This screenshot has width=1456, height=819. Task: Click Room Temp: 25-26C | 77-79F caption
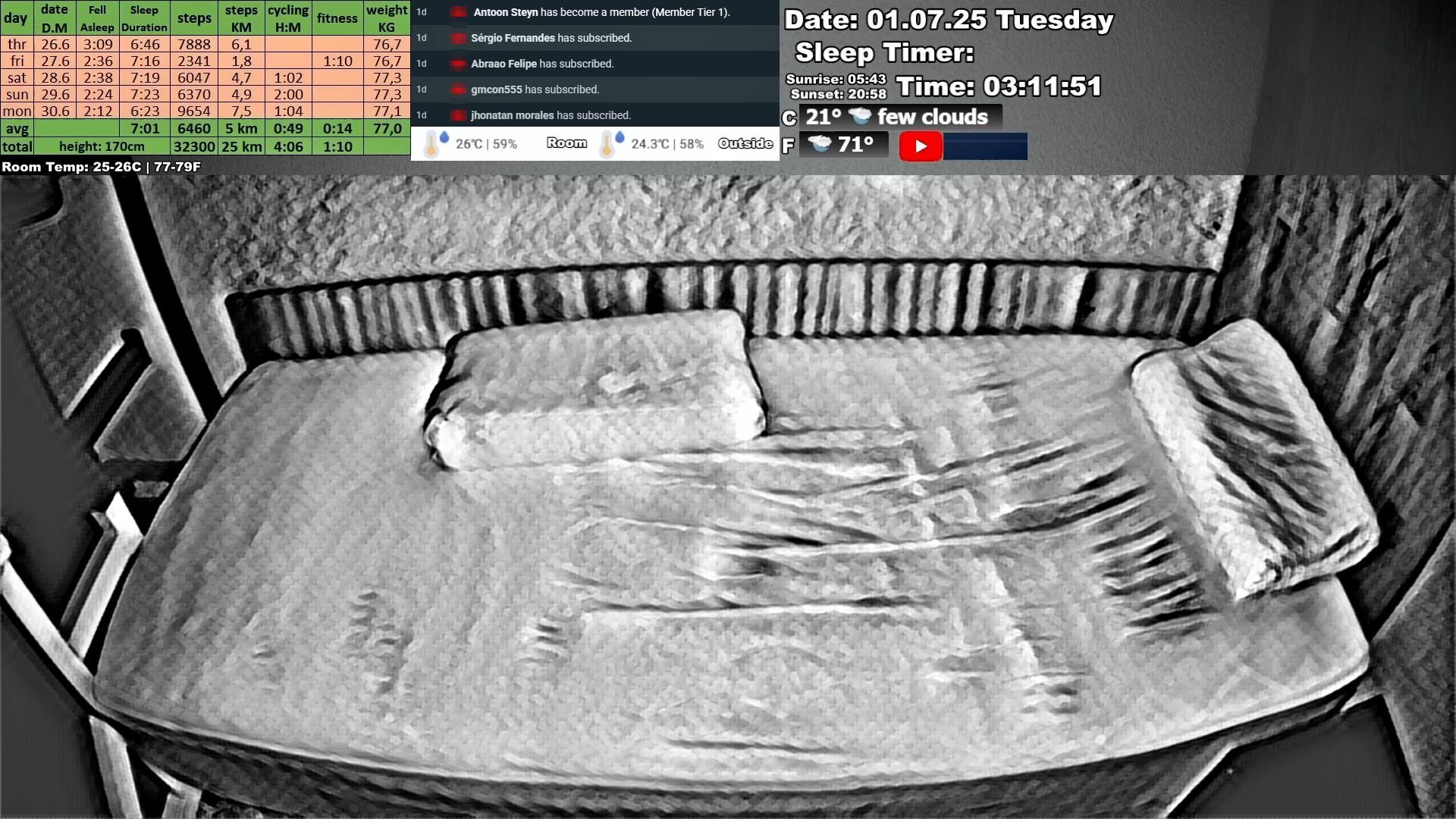click(x=101, y=167)
